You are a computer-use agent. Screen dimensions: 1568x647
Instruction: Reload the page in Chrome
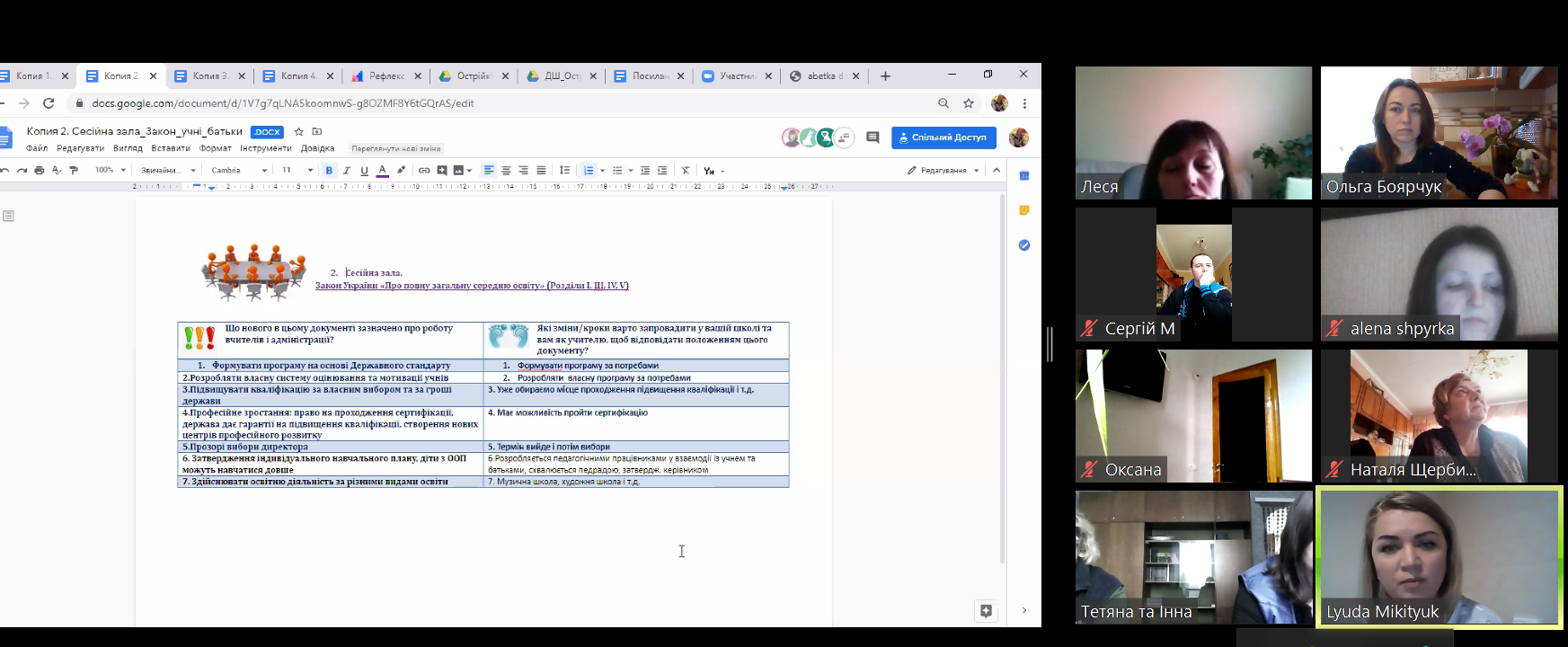pyautogui.click(x=49, y=103)
